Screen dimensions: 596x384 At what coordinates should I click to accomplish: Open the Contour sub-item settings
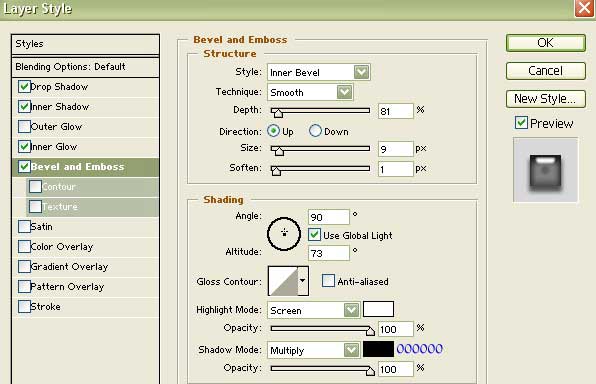[92, 187]
